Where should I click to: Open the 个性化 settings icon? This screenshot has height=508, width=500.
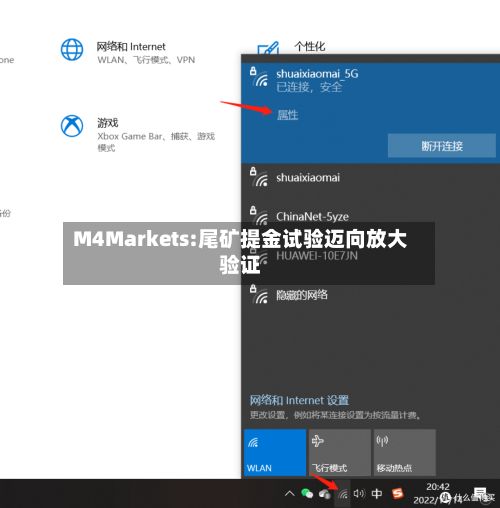coord(268,47)
